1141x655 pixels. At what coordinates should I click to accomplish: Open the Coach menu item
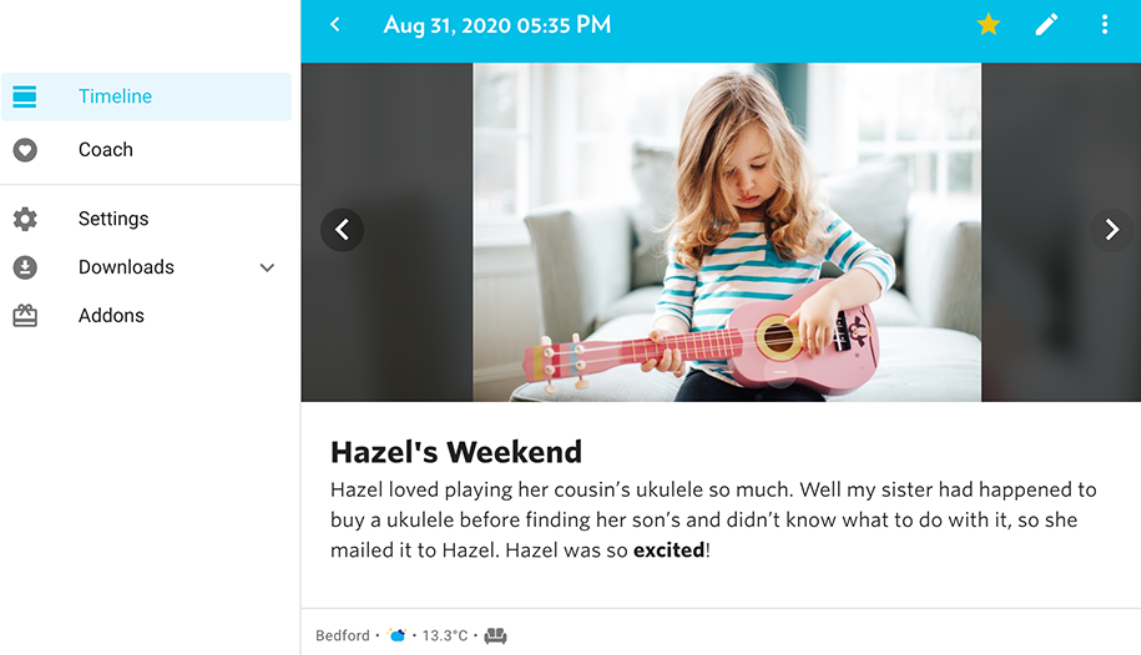pyautogui.click(x=105, y=150)
